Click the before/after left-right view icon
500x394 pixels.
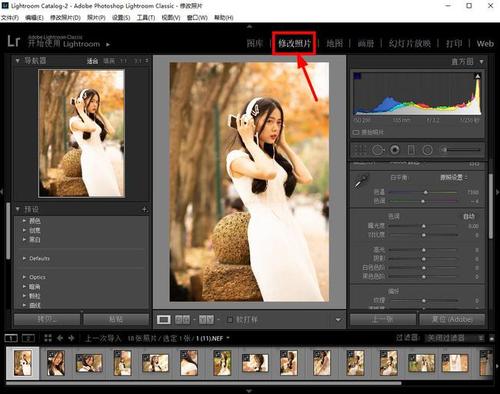point(182,320)
